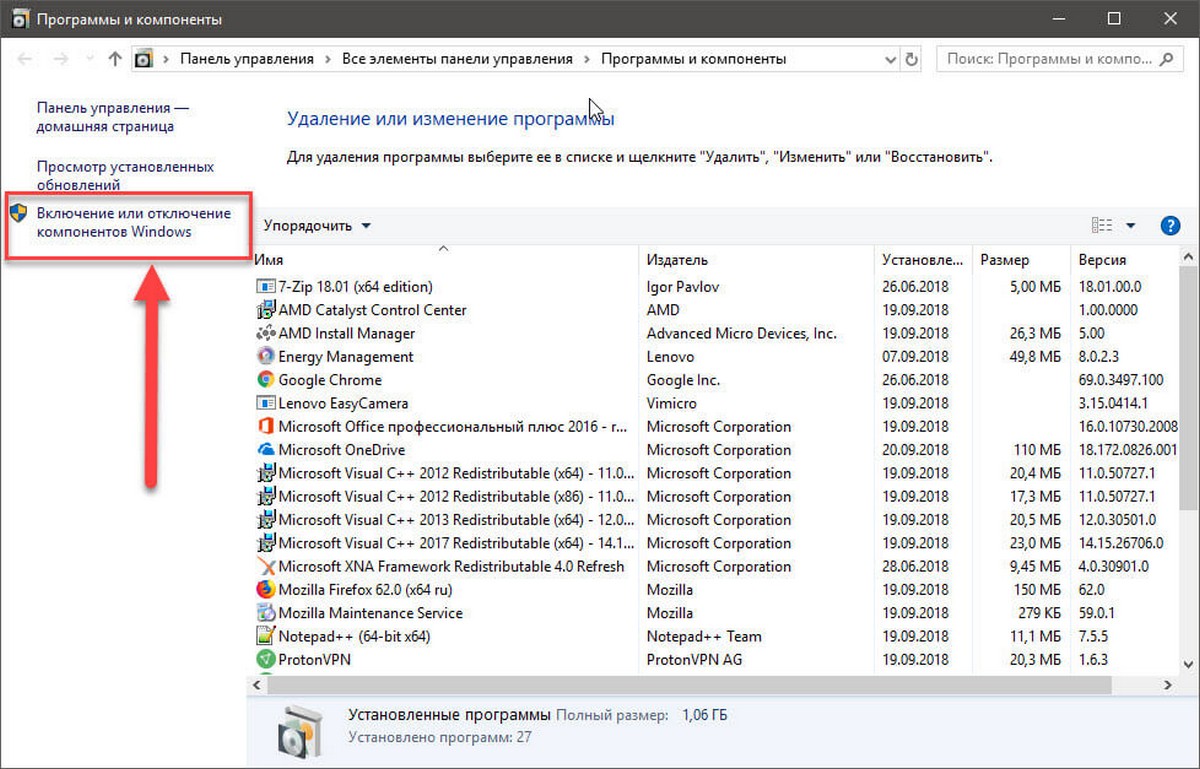Click version 69.0.3497.100 cell
This screenshot has width=1200, height=769.
coord(1121,380)
